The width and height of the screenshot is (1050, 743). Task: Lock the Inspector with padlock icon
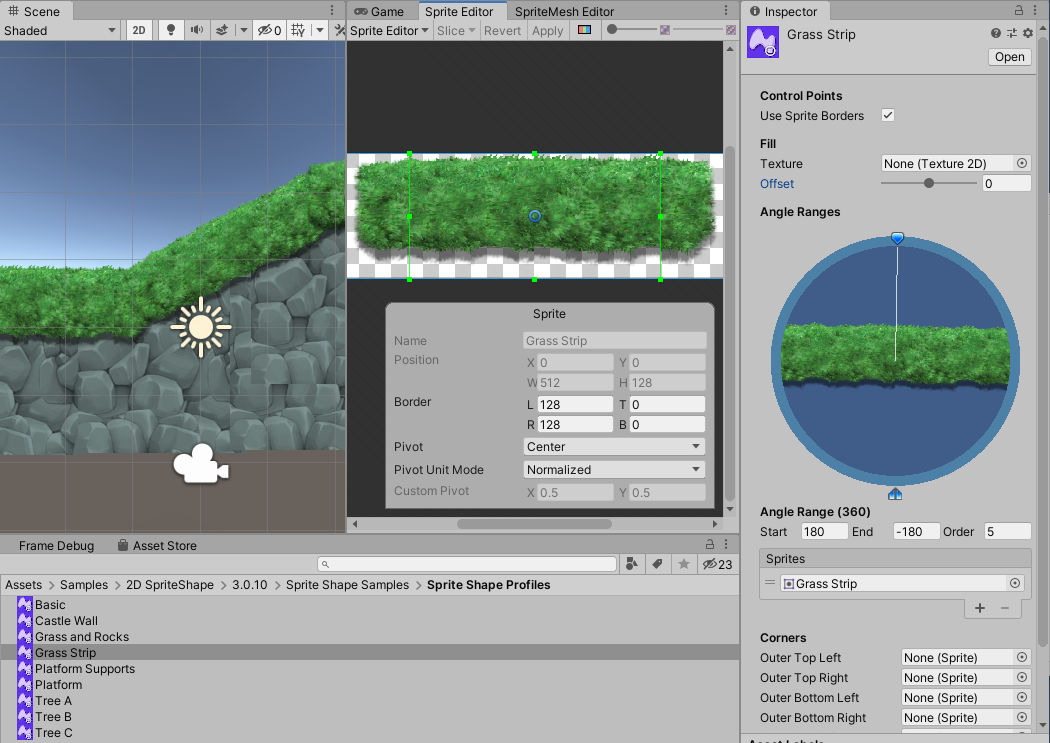(1018, 11)
